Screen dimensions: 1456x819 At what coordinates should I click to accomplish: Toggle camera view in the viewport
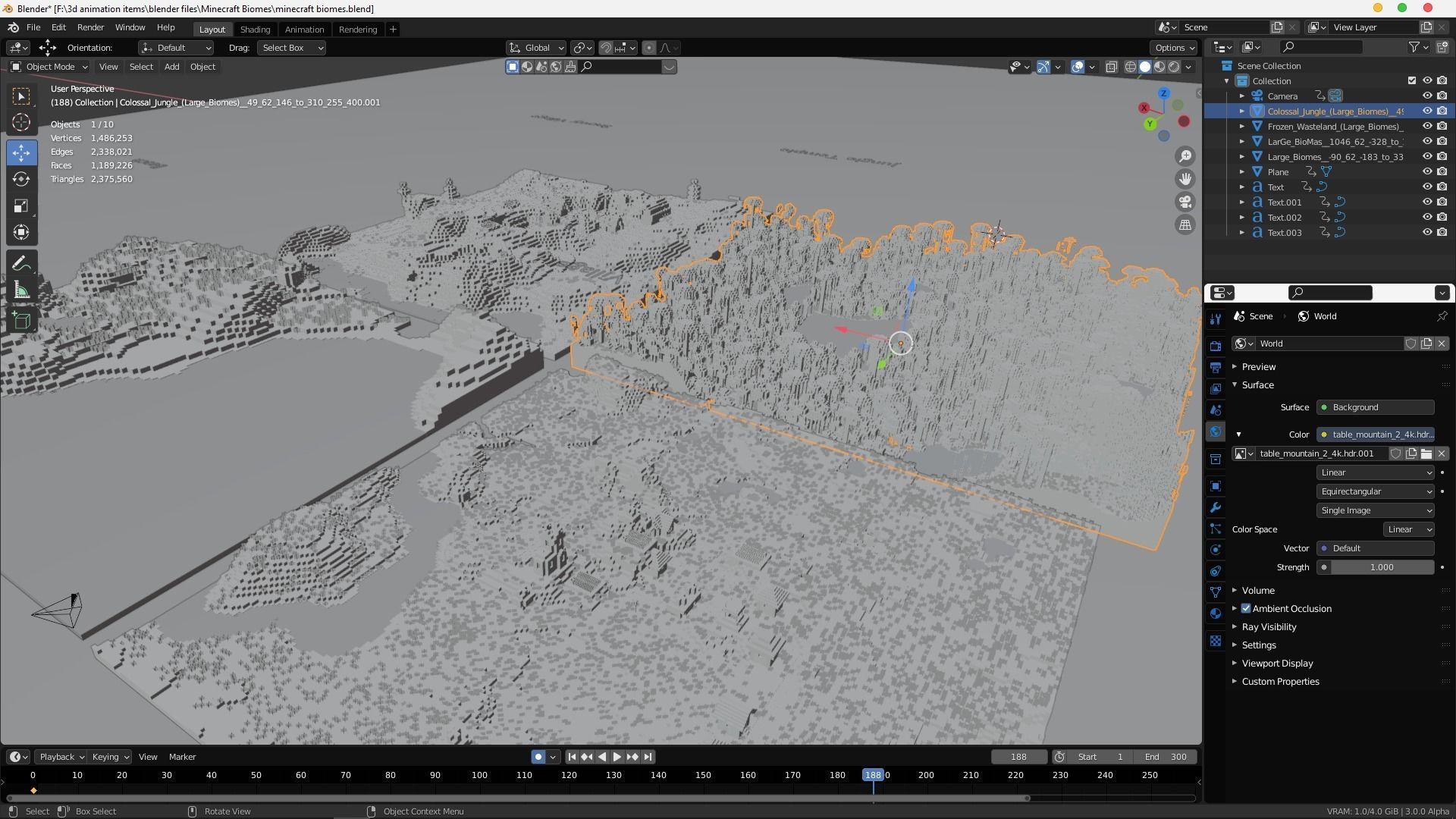coord(1185,202)
